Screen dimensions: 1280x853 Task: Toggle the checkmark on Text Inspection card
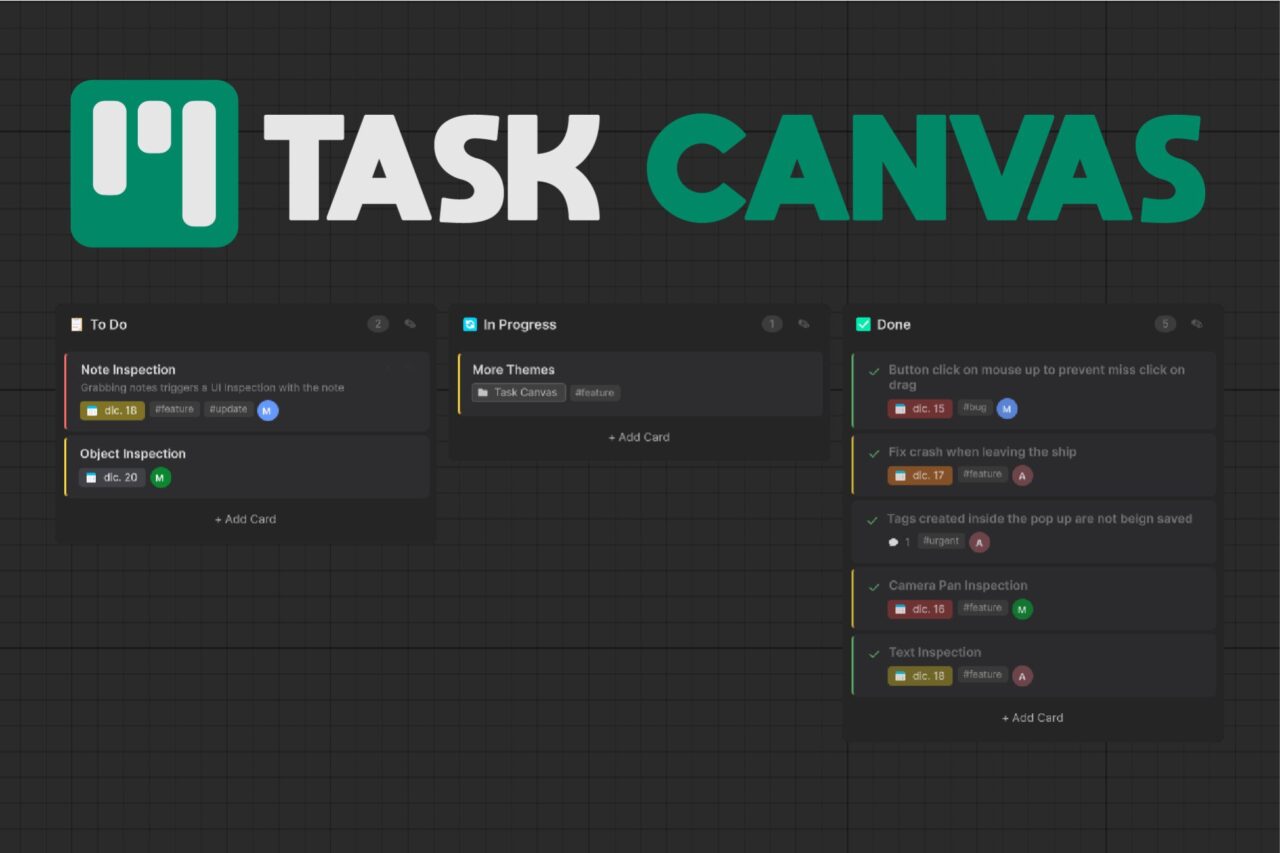click(x=873, y=653)
